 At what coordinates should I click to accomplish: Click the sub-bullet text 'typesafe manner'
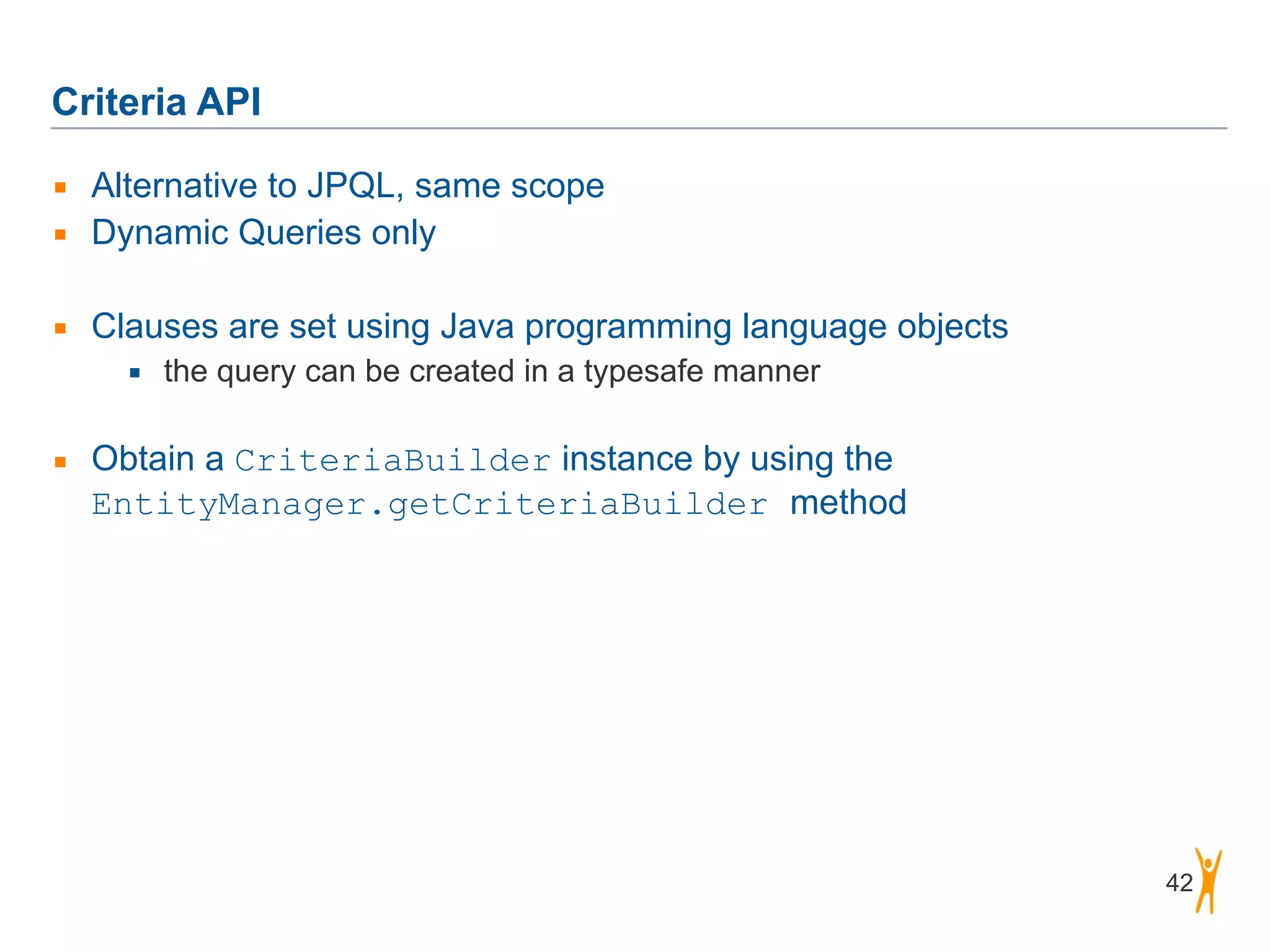point(701,372)
